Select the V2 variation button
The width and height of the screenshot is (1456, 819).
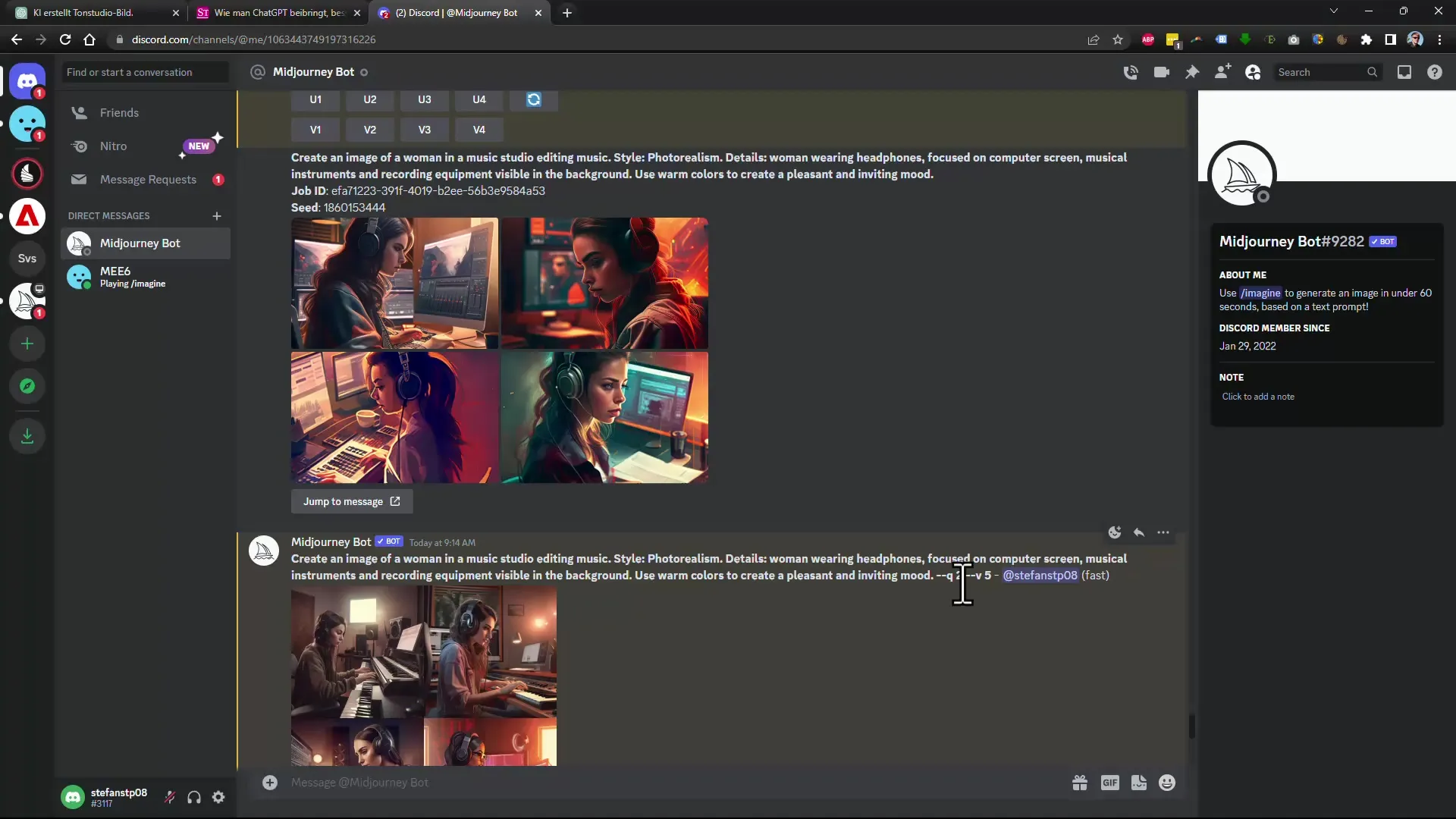point(370,129)
